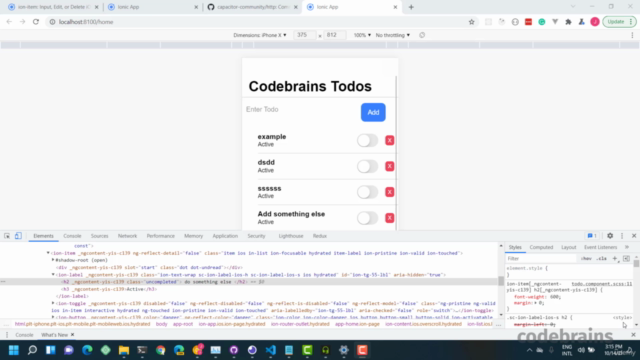Switch to the Sources tab
Screen dimensions: 640x360
pyautogui.click(x=100, y=236)
